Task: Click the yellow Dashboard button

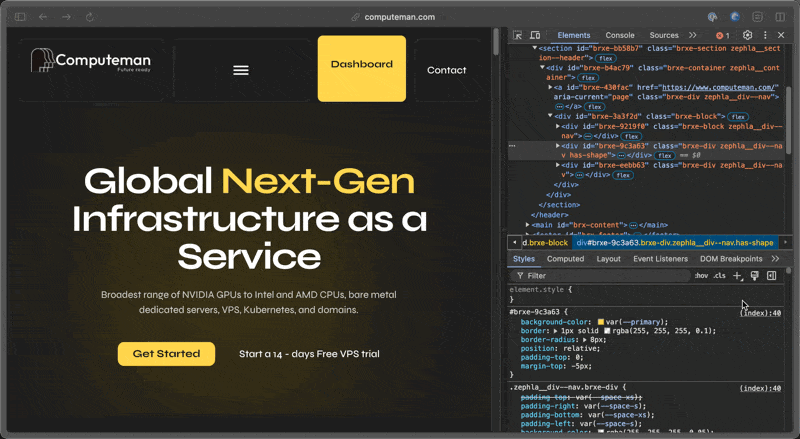Action: 362,68
